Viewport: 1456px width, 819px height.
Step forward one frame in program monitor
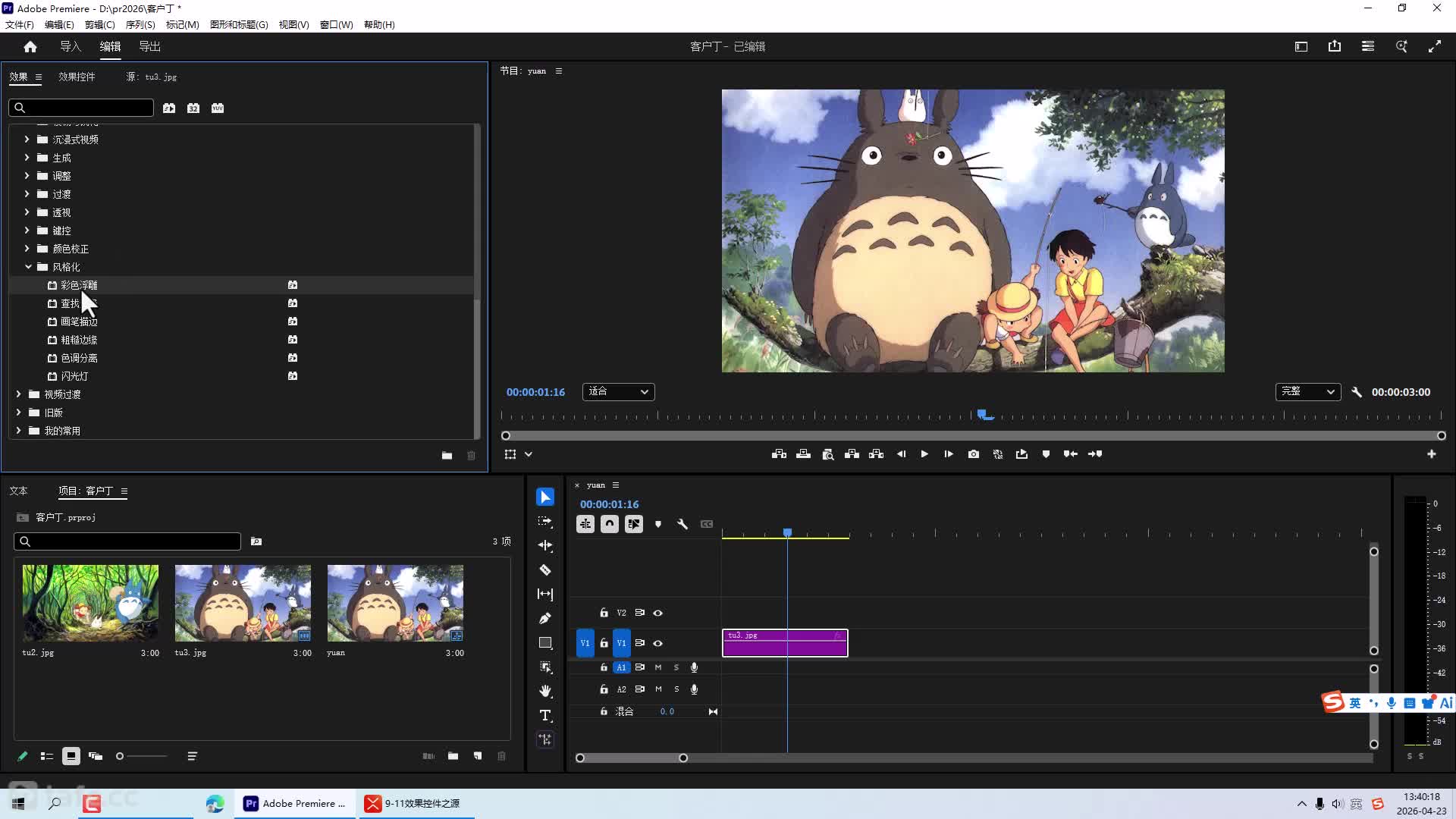click(x=949, y=454)
